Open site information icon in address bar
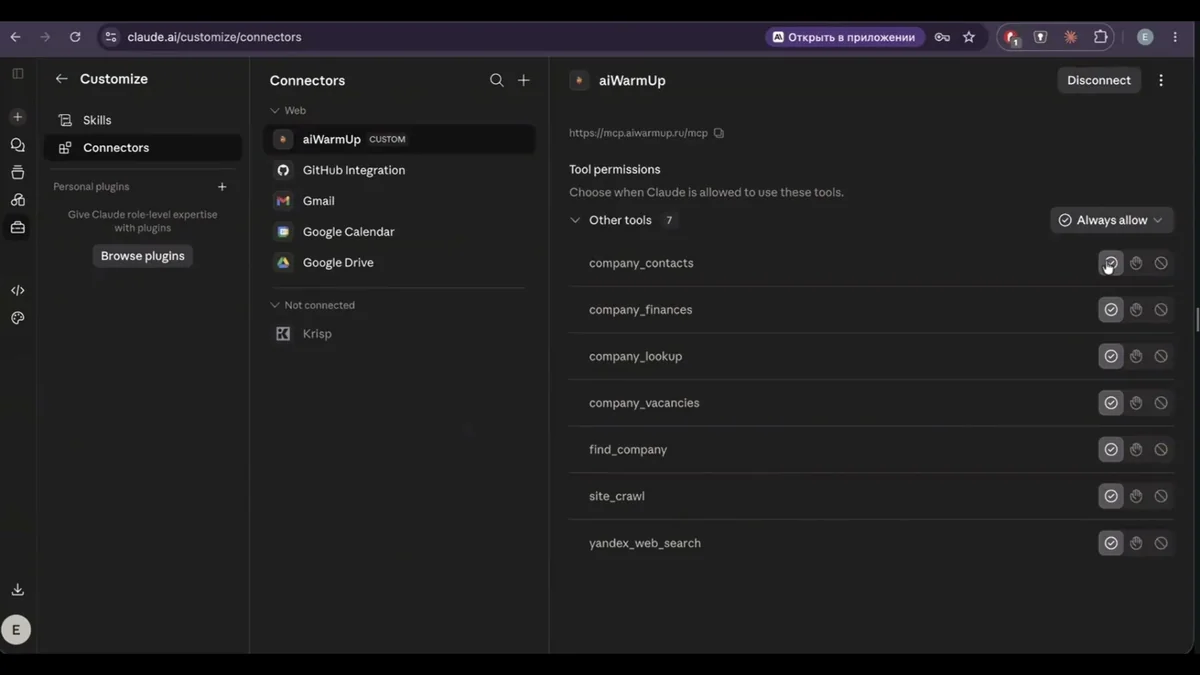This screenshot has height=675, width=1200. [x=111, y=37]
